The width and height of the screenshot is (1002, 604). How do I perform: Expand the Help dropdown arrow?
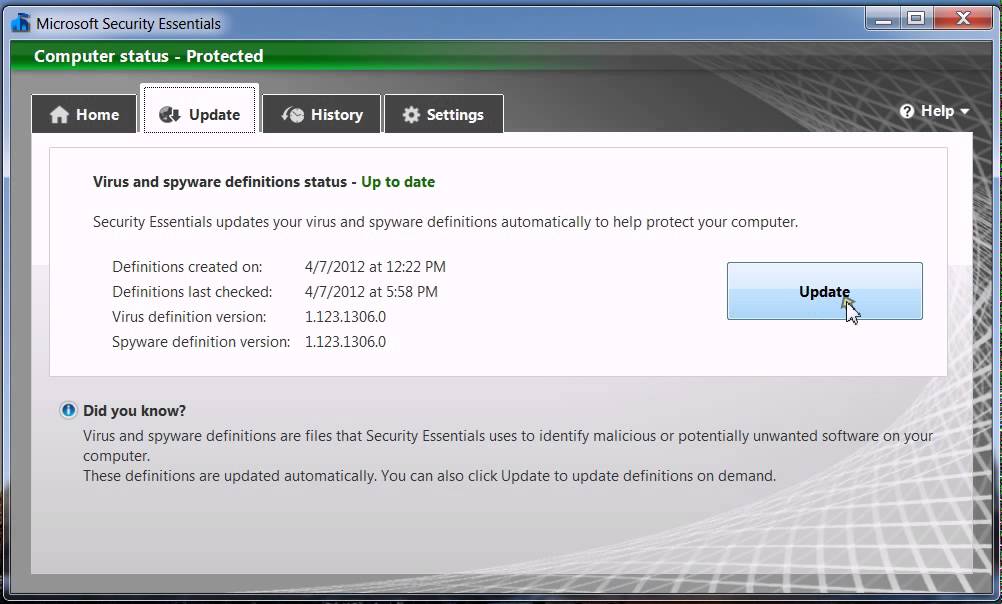point(964,112)
